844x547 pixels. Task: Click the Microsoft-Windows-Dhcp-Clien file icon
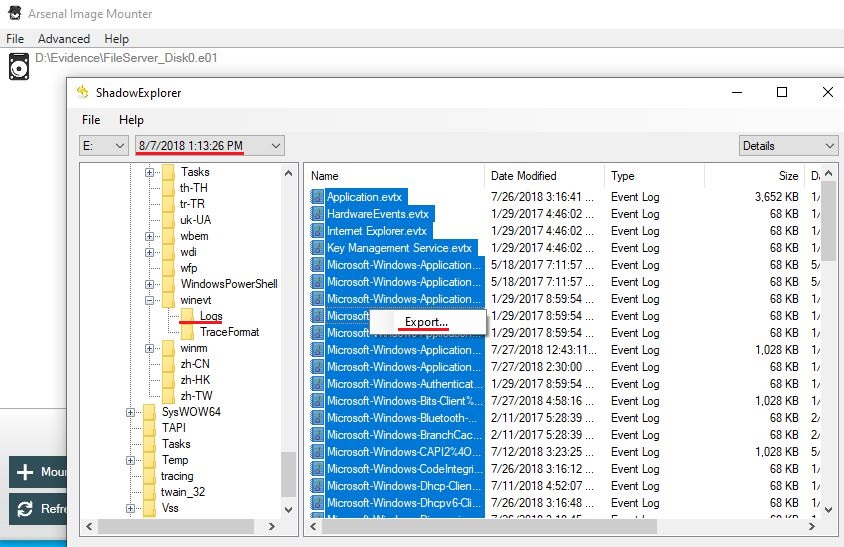[318, 486]
